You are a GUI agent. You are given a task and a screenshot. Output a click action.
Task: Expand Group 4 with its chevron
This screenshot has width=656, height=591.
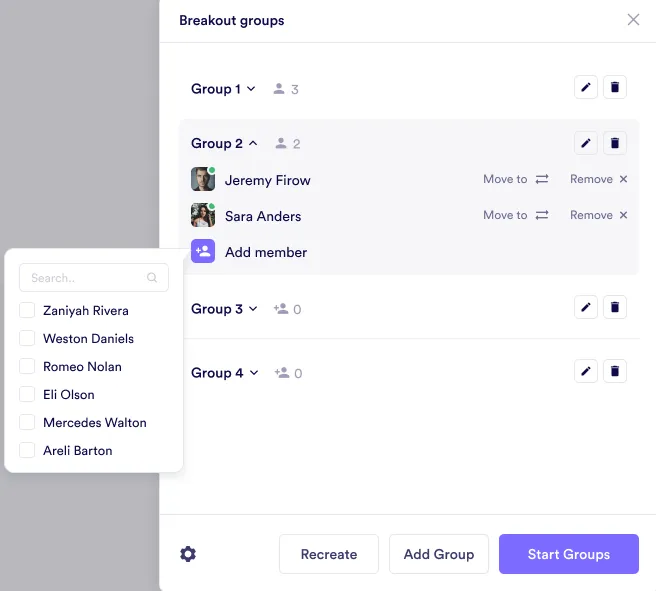tap(254, 373)
